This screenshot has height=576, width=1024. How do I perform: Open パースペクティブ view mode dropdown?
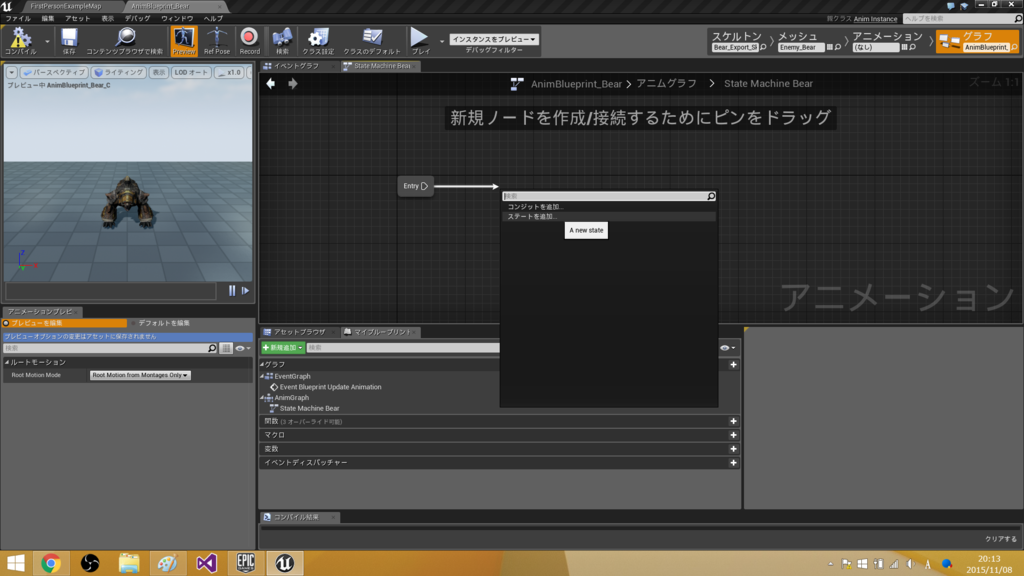54,72
